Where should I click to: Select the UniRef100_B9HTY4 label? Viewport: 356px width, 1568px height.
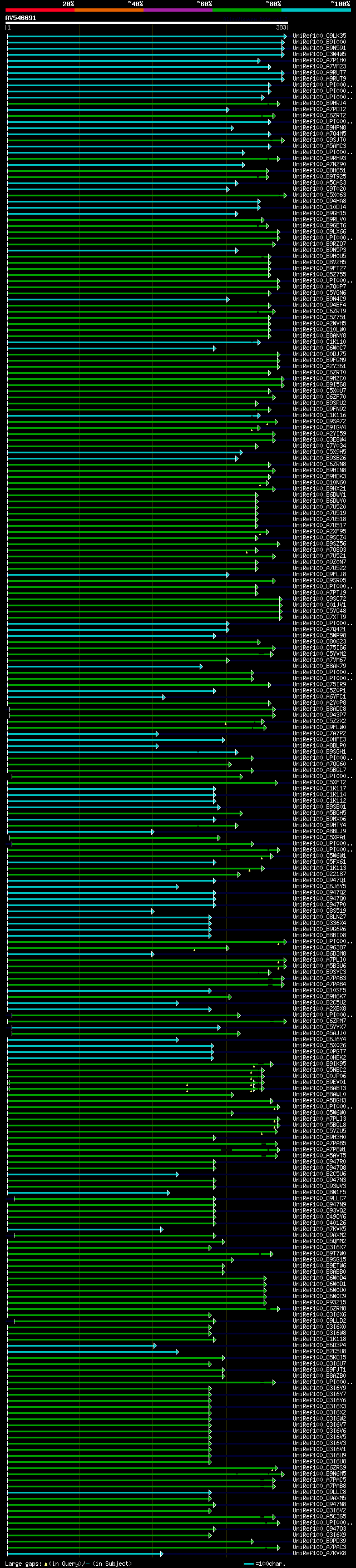(319, 825)
